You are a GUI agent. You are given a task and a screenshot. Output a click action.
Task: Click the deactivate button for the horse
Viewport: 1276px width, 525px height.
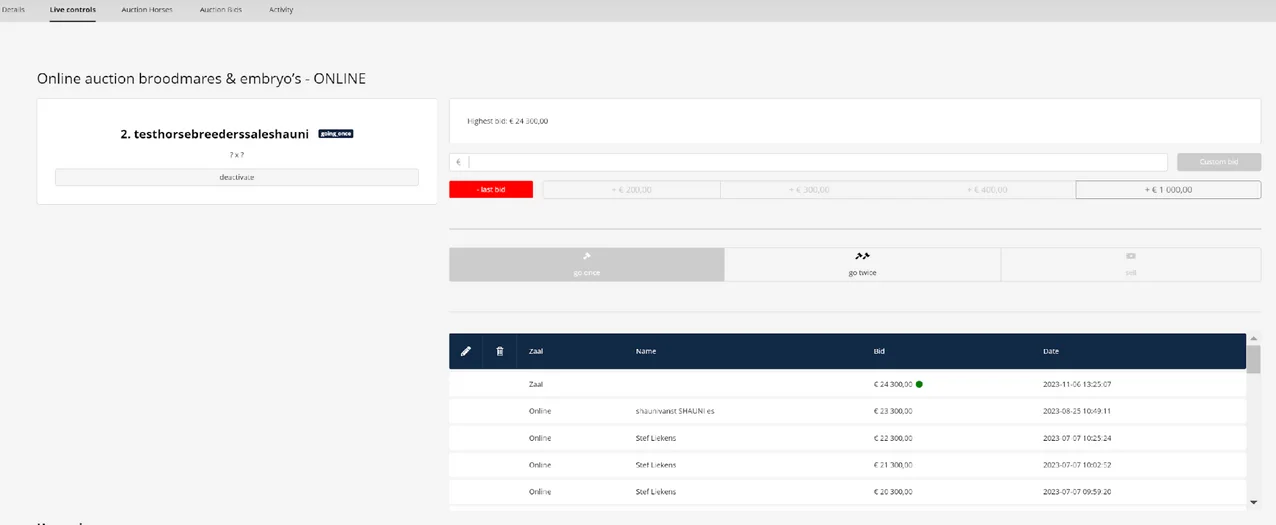237,177
